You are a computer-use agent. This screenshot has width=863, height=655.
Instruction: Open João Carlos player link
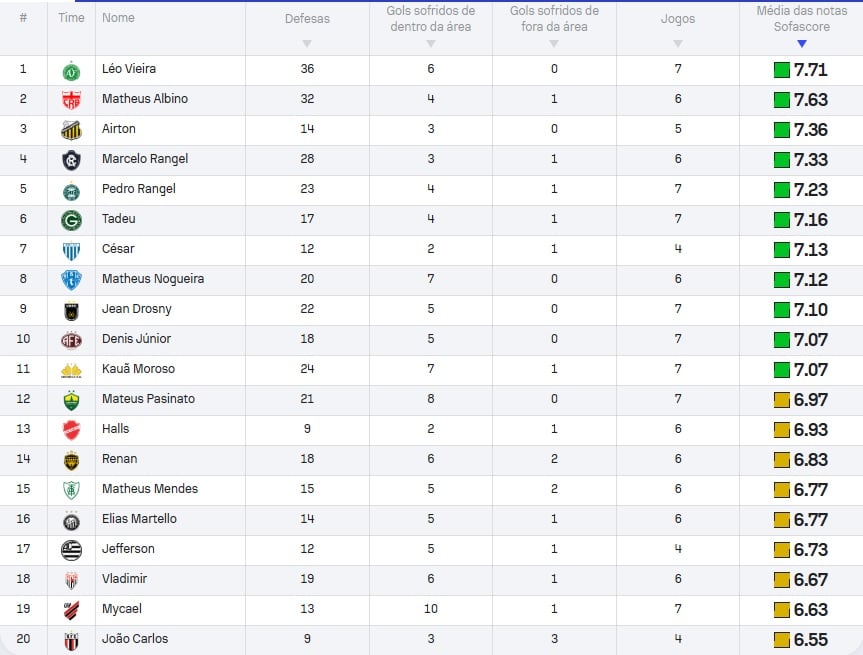click(135, 638)
